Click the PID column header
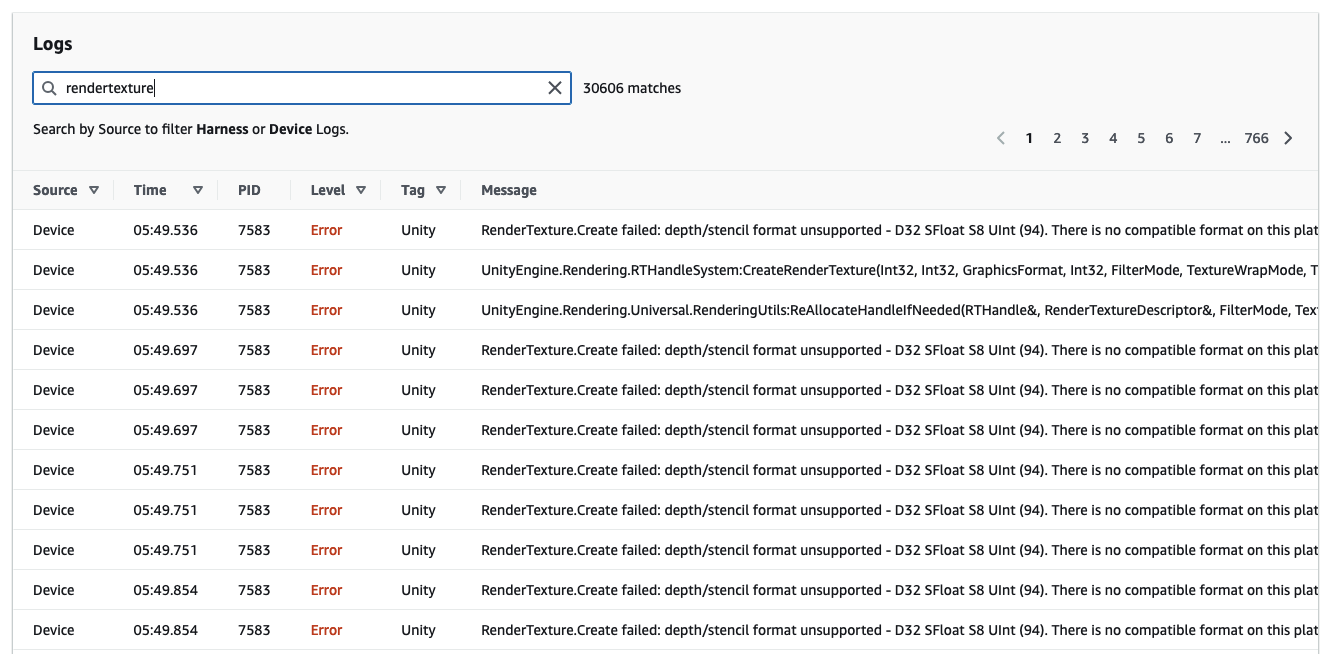The image size is (1325, 654). (249, 190)
